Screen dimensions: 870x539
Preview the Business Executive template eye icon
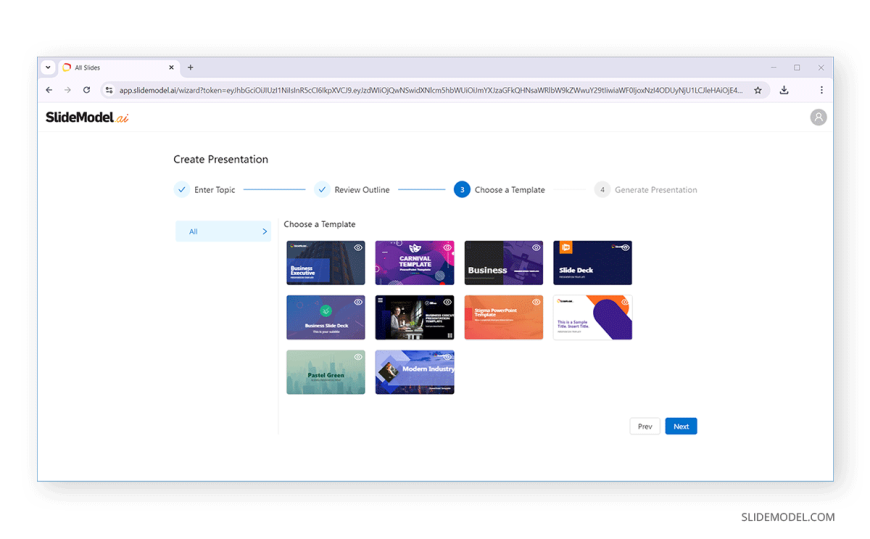click(358, 248)
